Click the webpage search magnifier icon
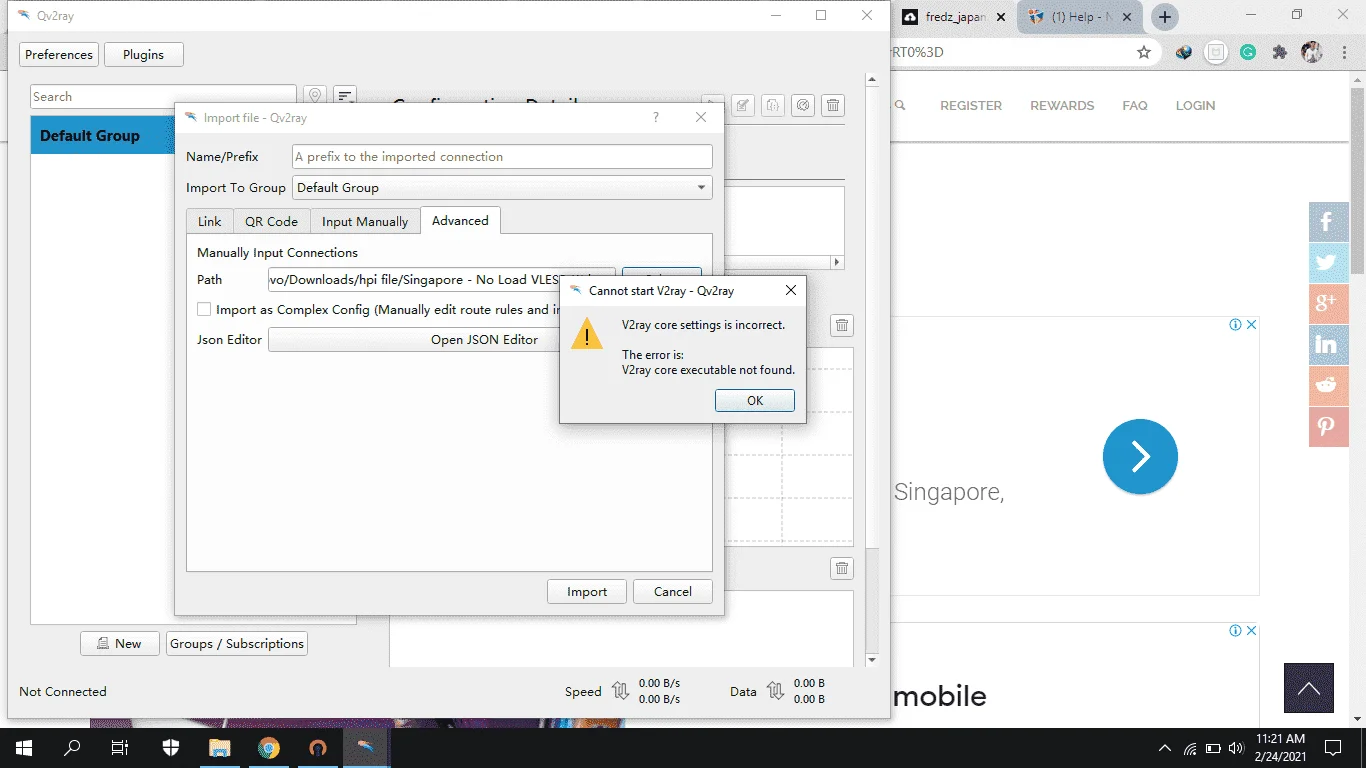Viewport: 1366px width, 768px height. [900, 105]
